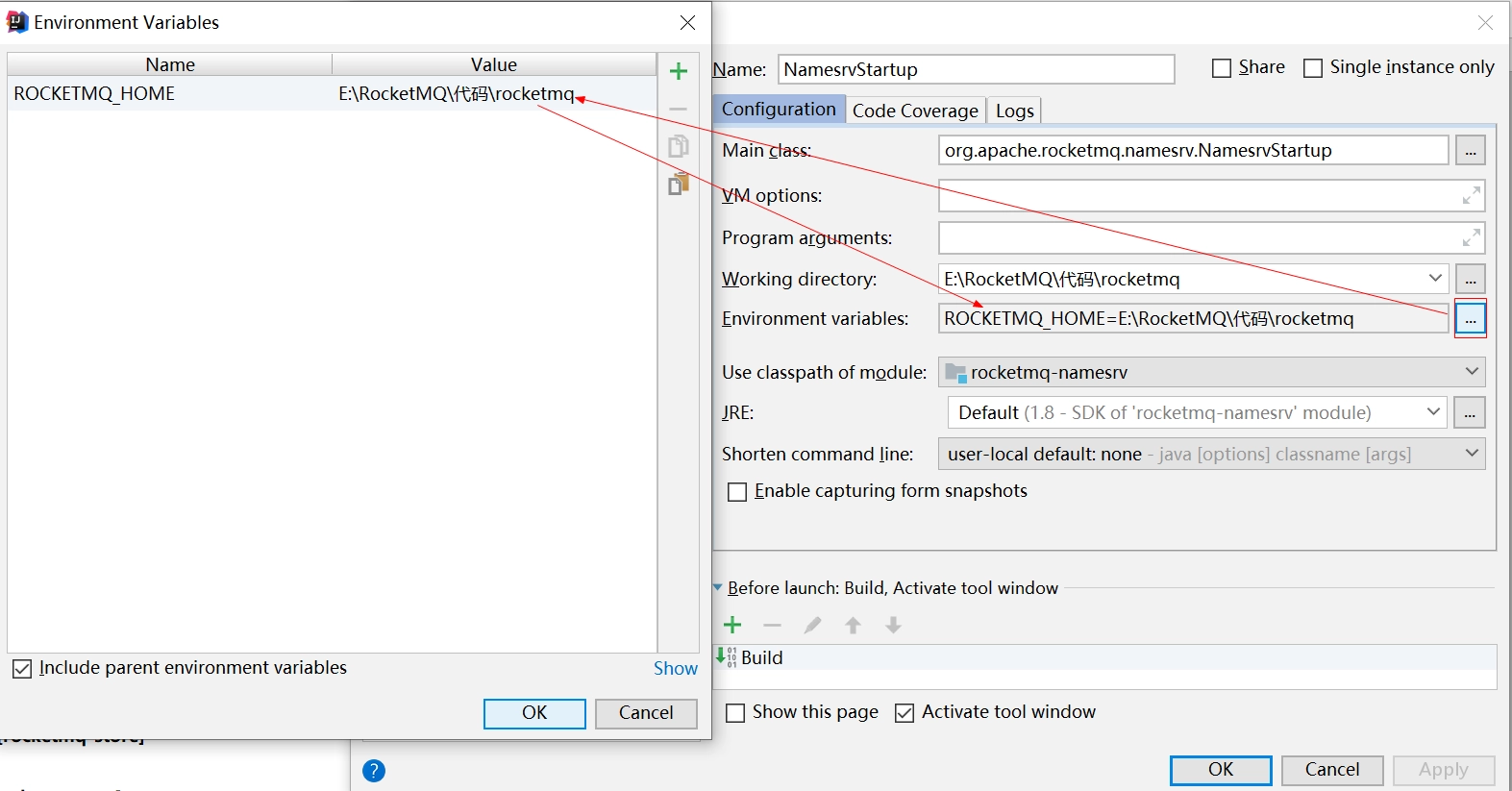This screenshot has width=1512, height=791.
Task: Enable the Share checkbox
Action: [1222, 68]
